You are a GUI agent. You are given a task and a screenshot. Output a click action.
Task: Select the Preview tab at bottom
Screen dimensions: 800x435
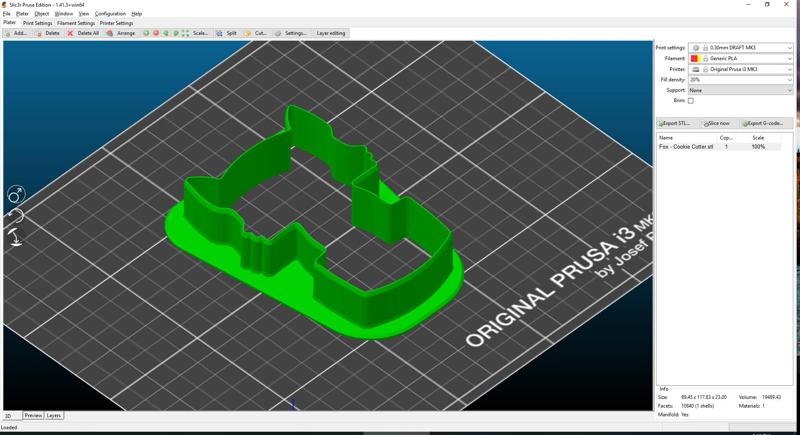point(33,416)
